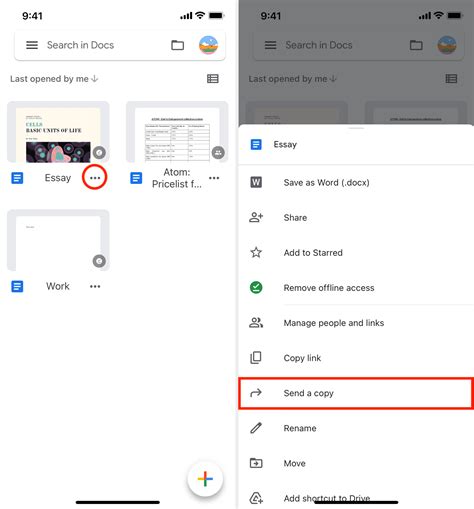474x509 pixels.
Task: Open more options for Atom: Pricelist document
Action: tap(214, 178)
